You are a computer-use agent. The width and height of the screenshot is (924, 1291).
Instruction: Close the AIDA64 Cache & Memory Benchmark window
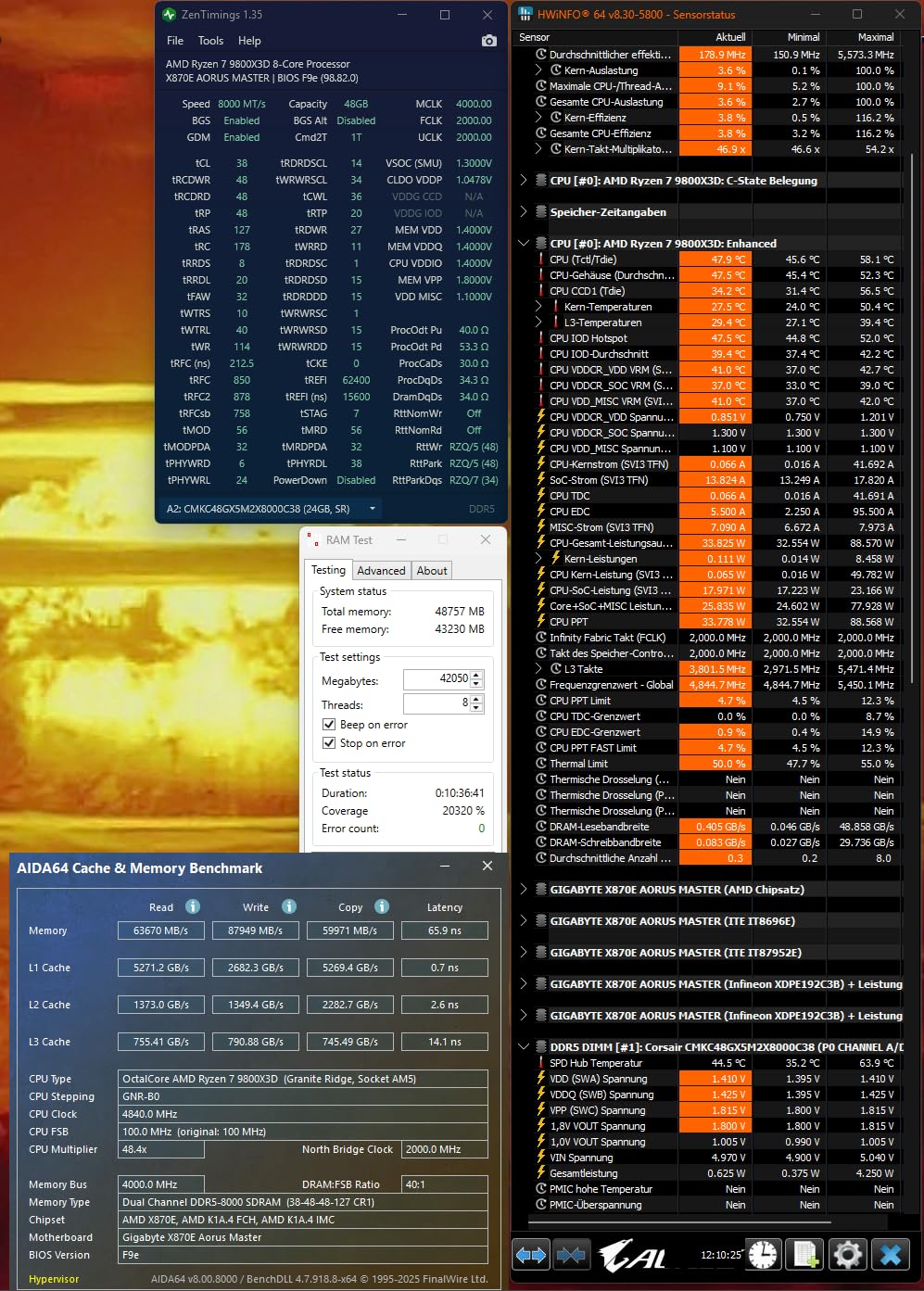click(x=487, y=866)
